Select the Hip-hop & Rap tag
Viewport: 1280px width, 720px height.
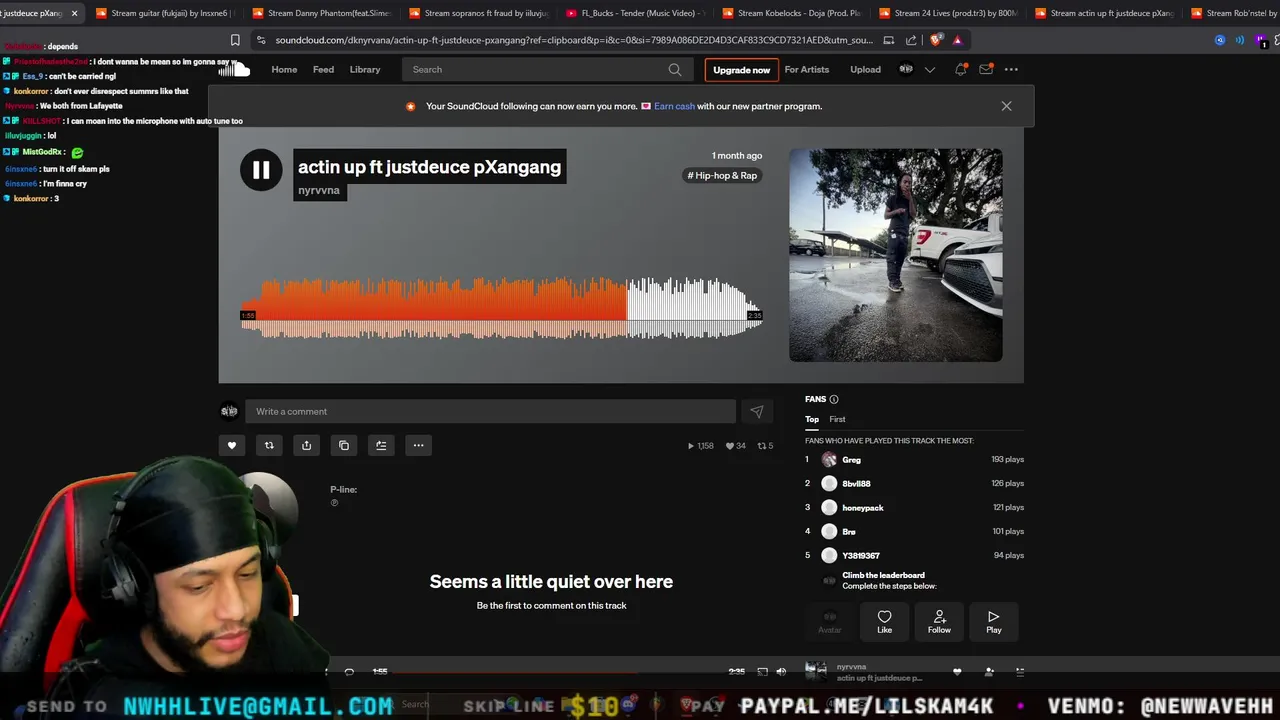pyautogui.click(x=722, y=176)
